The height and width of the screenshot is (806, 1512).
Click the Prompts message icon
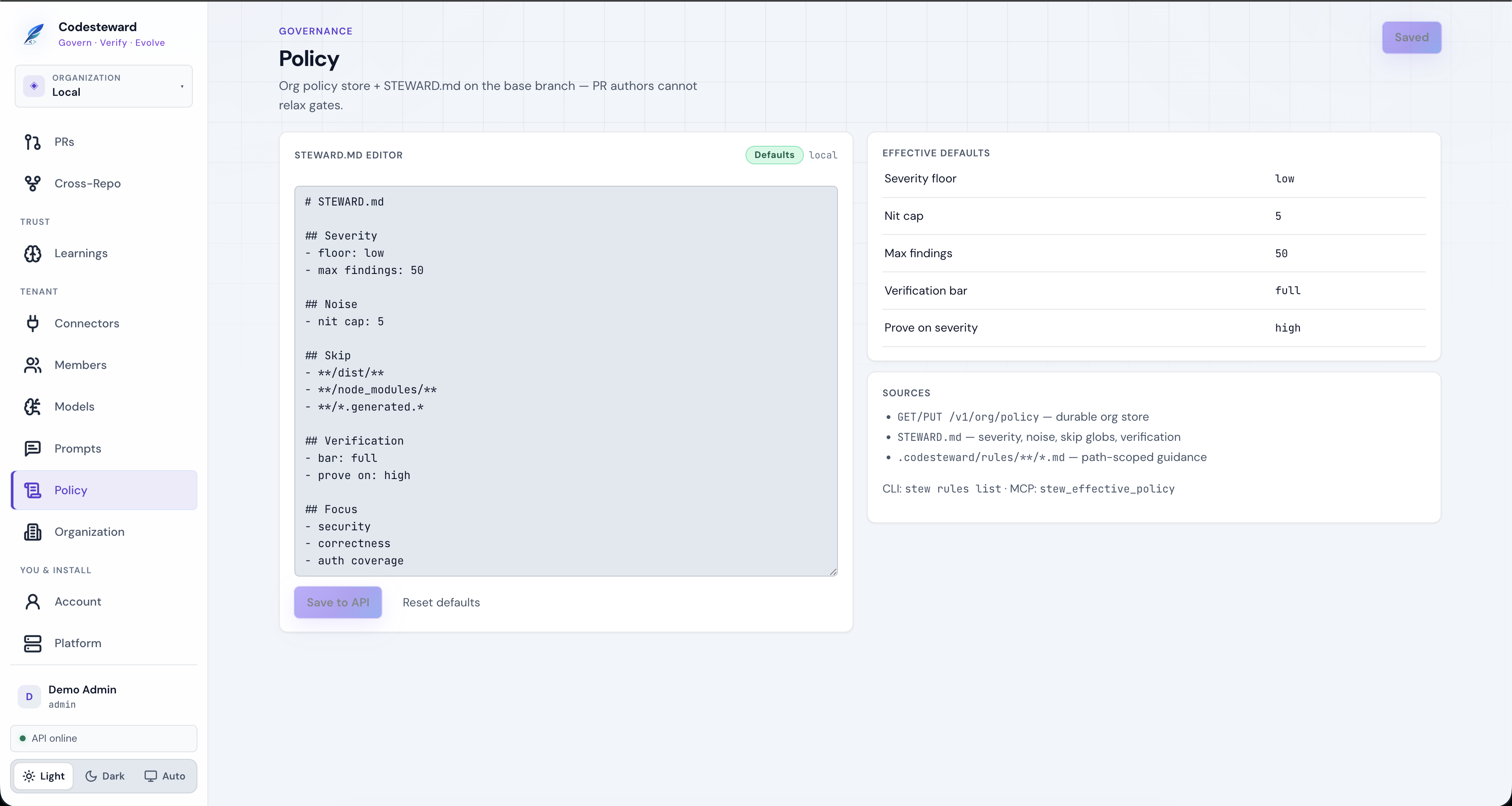tap(33, 449)
